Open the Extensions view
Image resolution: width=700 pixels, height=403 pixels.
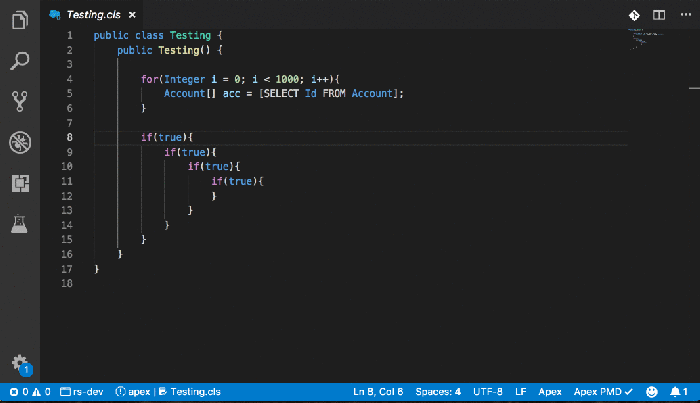coord(20,183)
